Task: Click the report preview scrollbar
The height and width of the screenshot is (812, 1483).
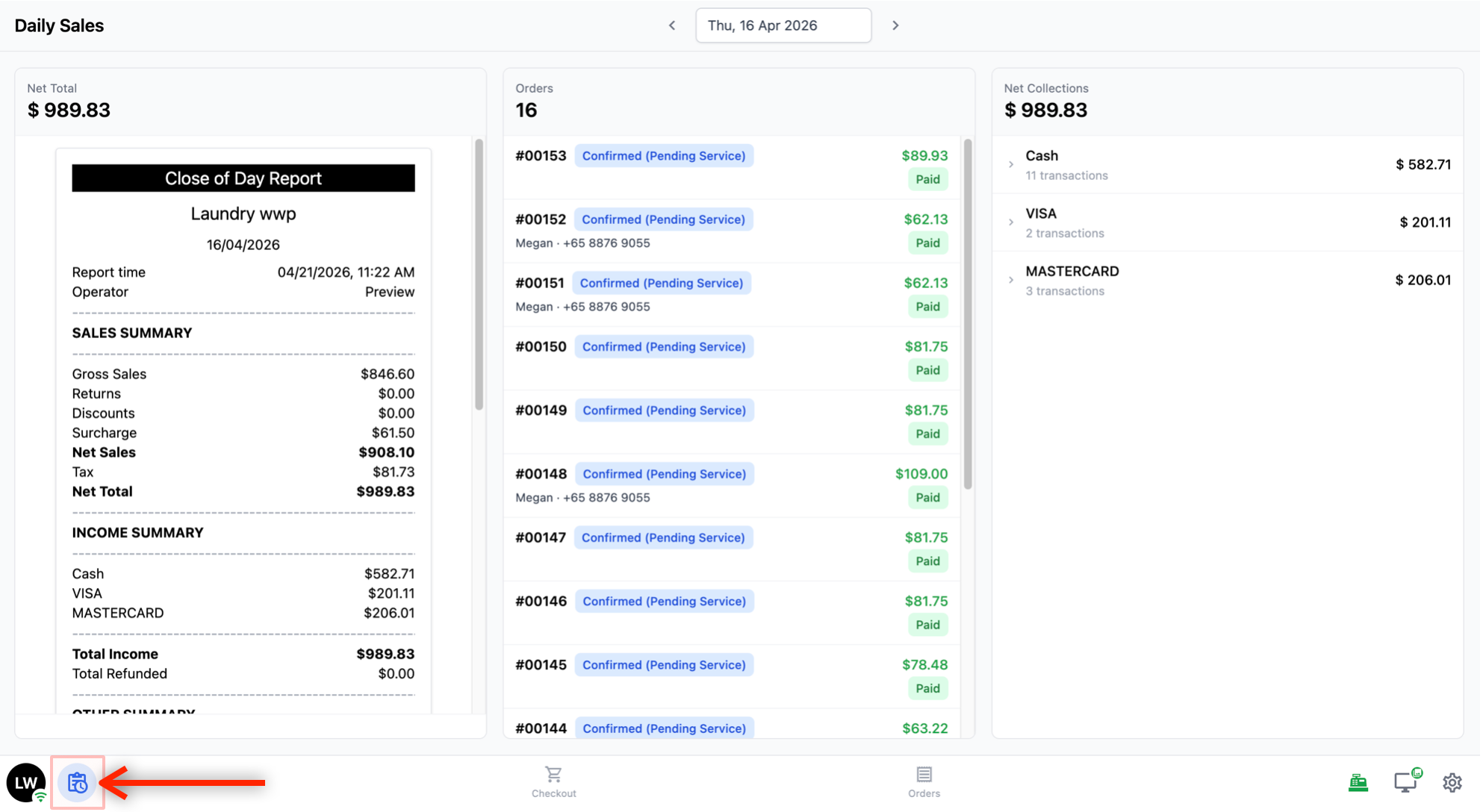Action: [x=479, y=274]
